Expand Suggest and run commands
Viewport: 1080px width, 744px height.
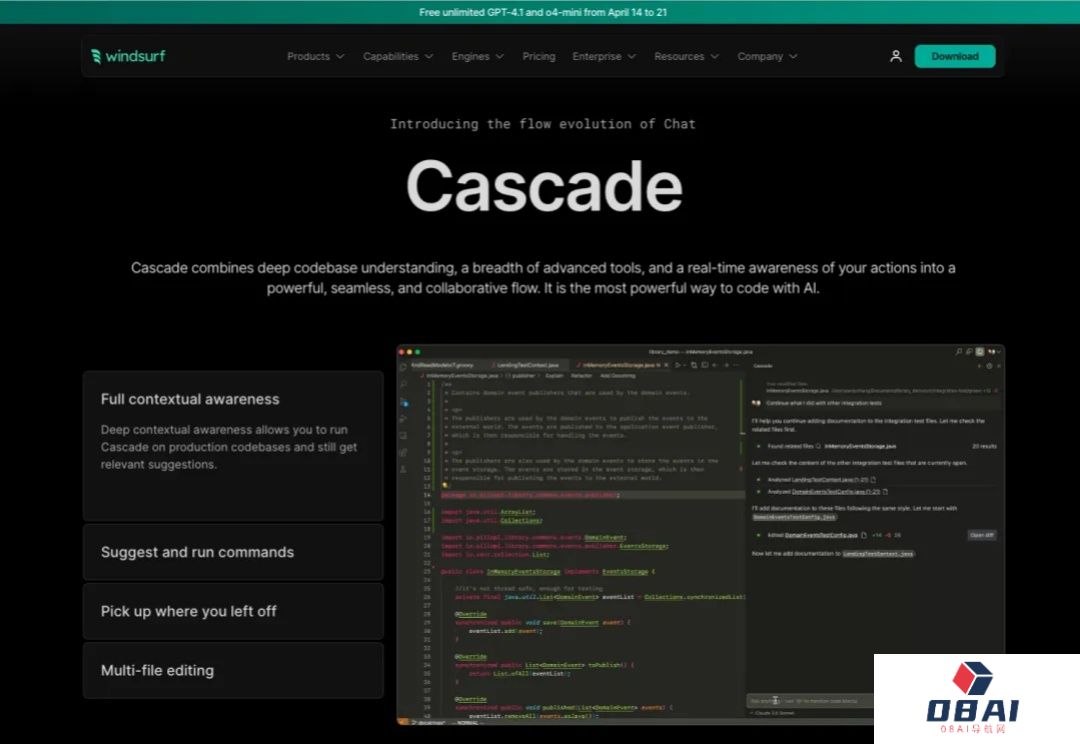[x=233, y=552]
